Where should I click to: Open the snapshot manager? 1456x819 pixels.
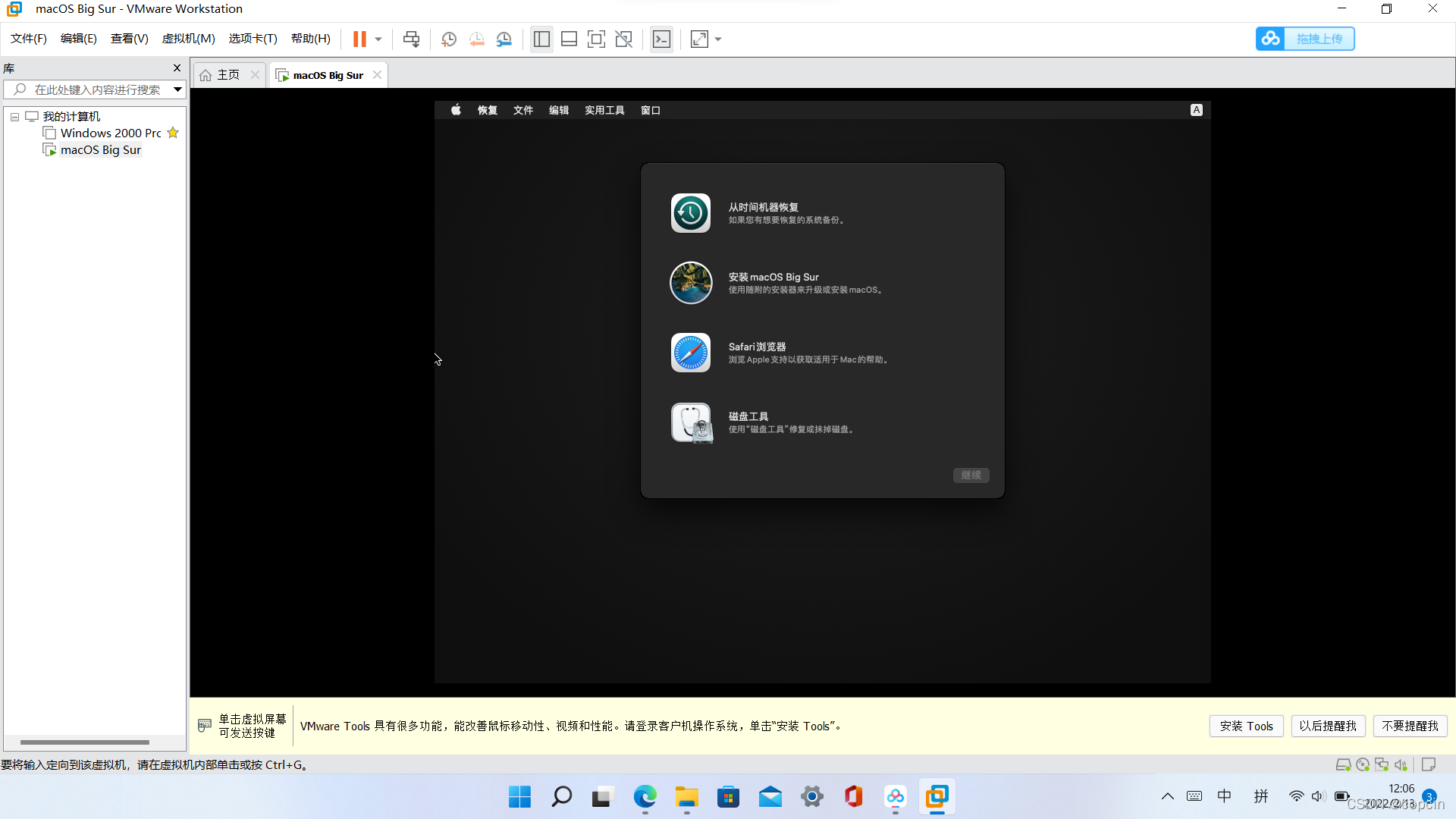click(504, 39)
